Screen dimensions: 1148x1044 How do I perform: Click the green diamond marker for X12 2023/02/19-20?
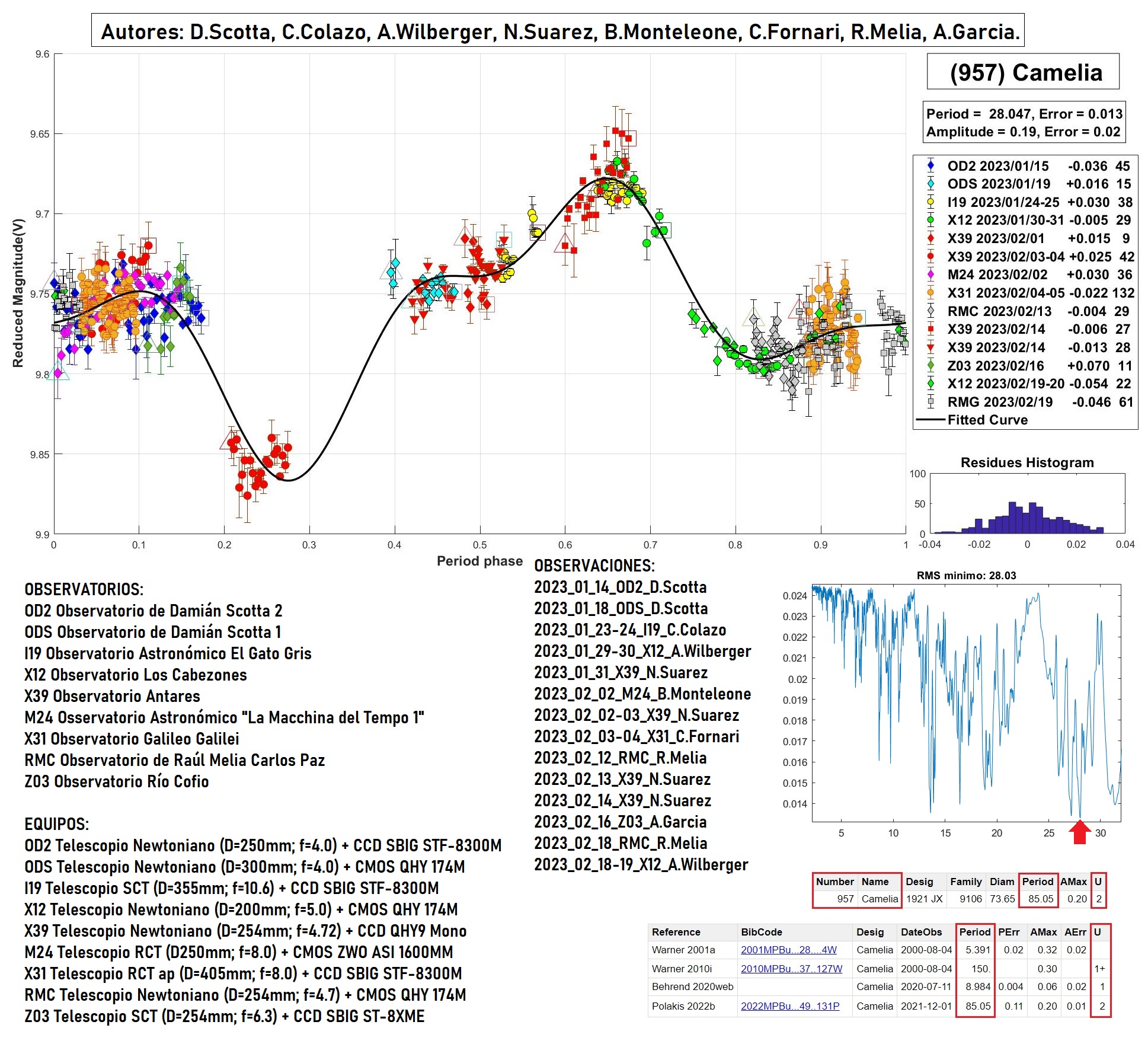point(930,384)
